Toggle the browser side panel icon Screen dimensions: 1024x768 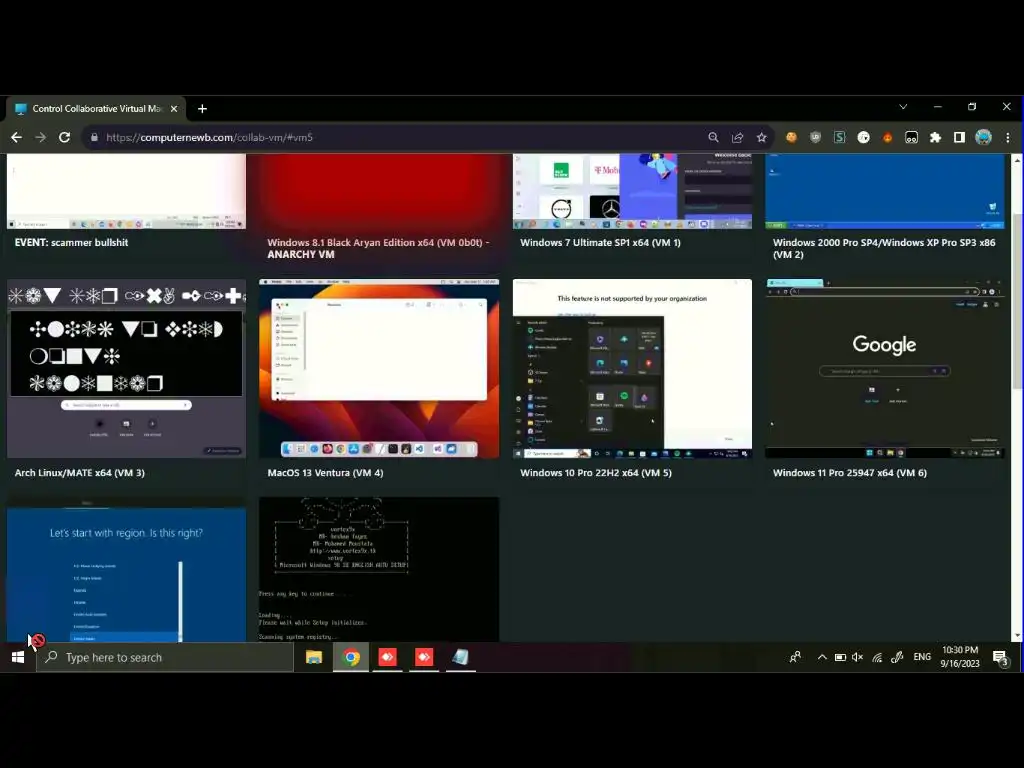click(959, 137)
